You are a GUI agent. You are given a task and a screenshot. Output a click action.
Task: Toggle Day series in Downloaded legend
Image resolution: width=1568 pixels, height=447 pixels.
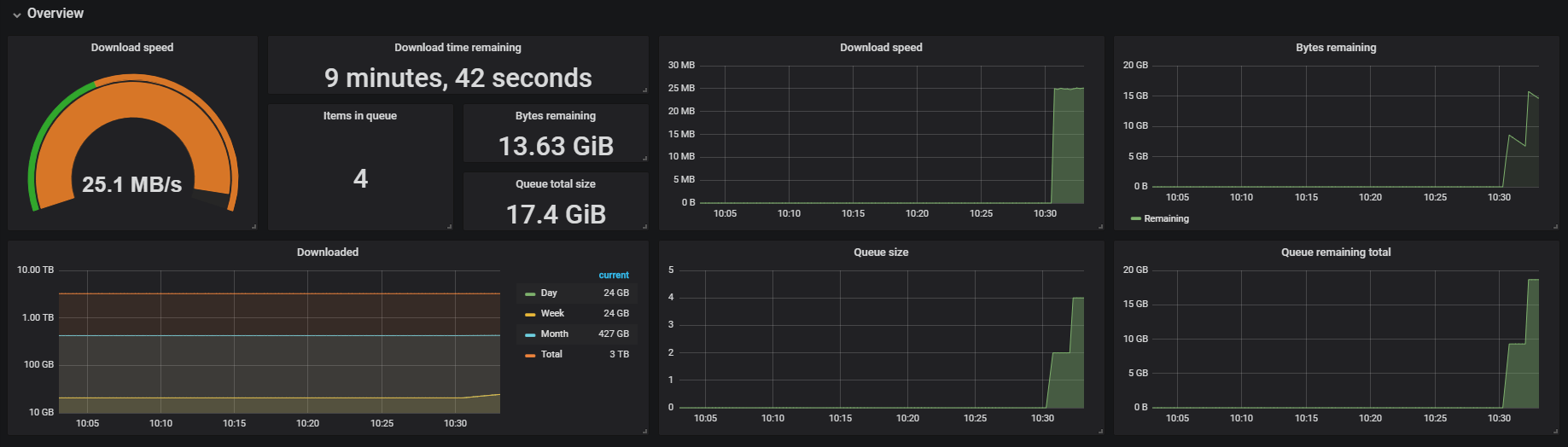tap(549, 293)
